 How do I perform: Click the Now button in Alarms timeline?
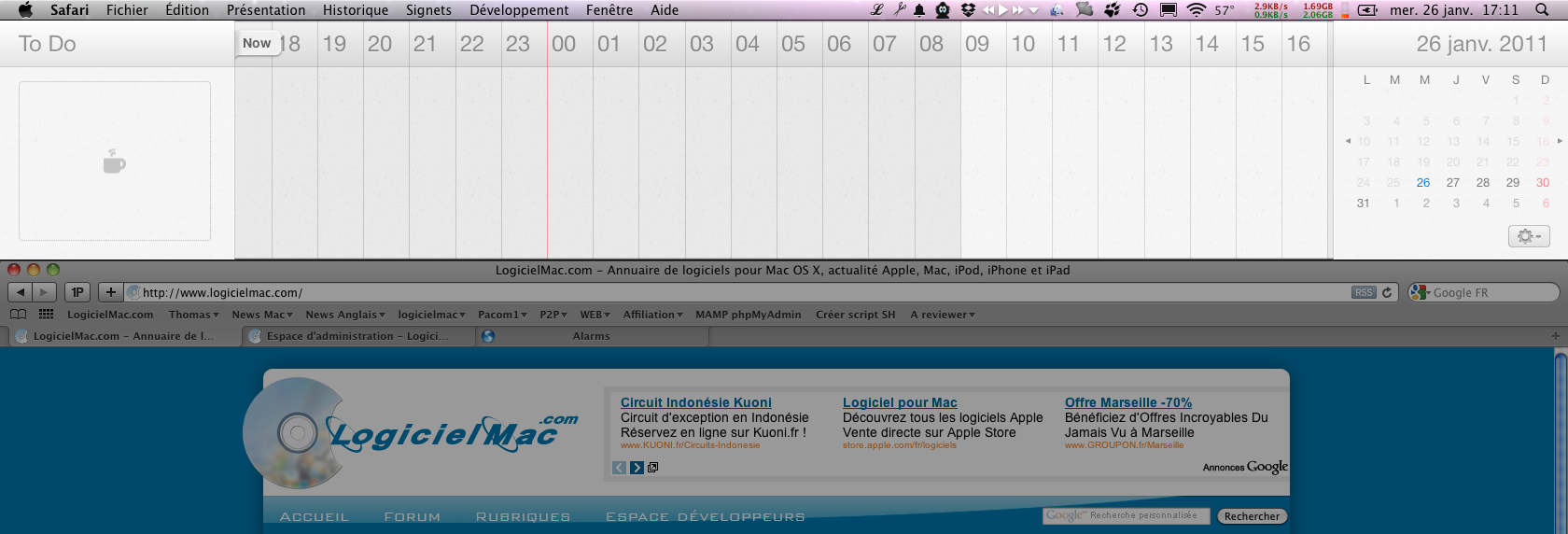pos(257,43)
